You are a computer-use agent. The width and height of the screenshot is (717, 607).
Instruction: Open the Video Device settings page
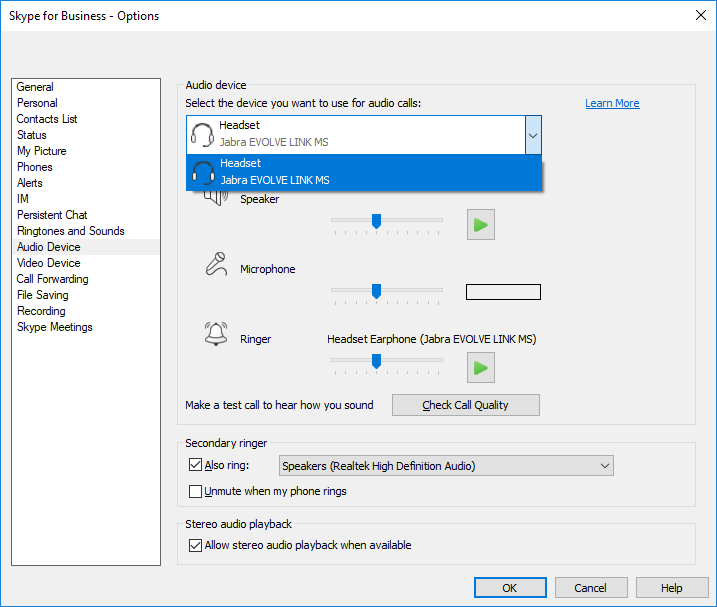[48, 263]
